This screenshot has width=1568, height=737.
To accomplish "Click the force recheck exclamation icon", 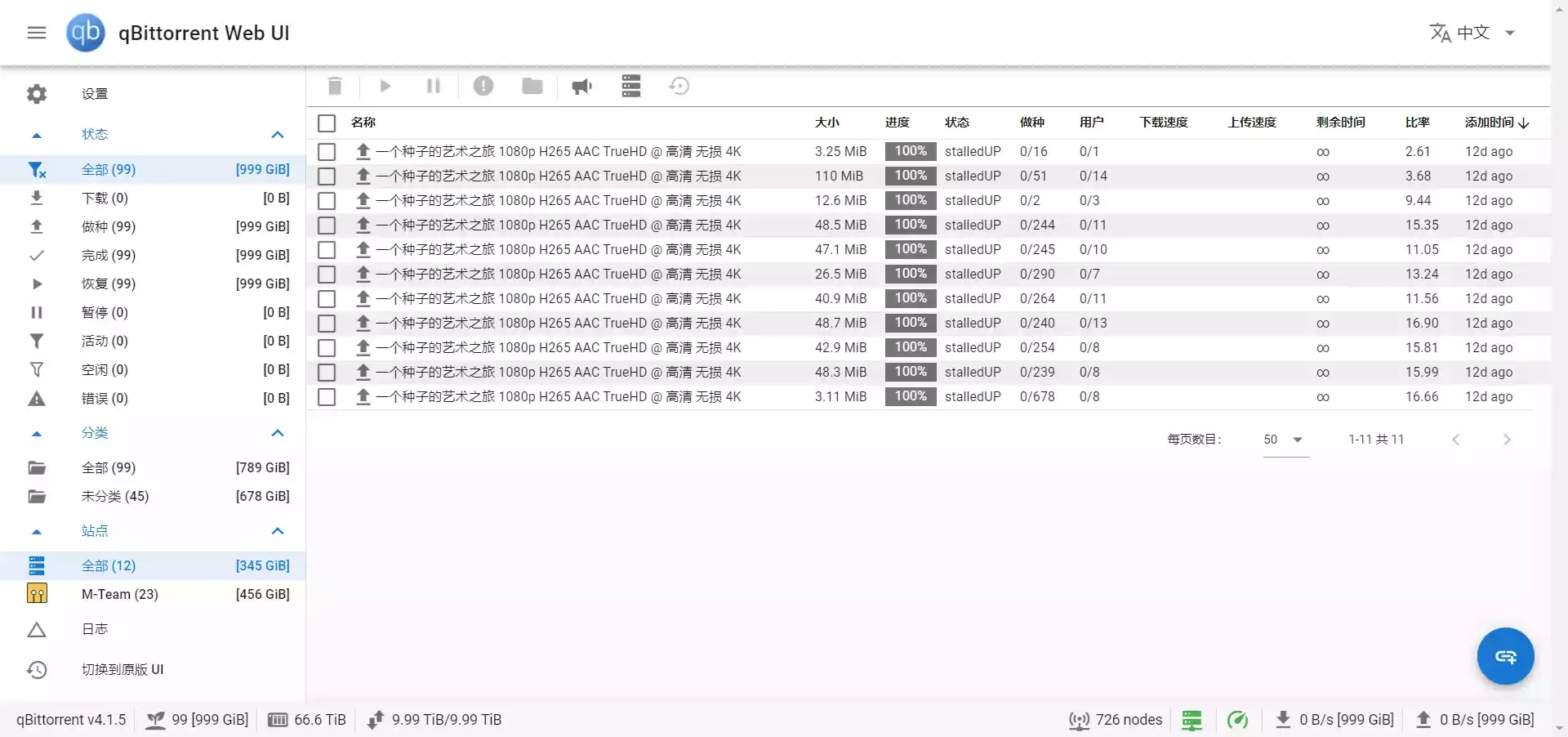I will click(x=483, y=86).
